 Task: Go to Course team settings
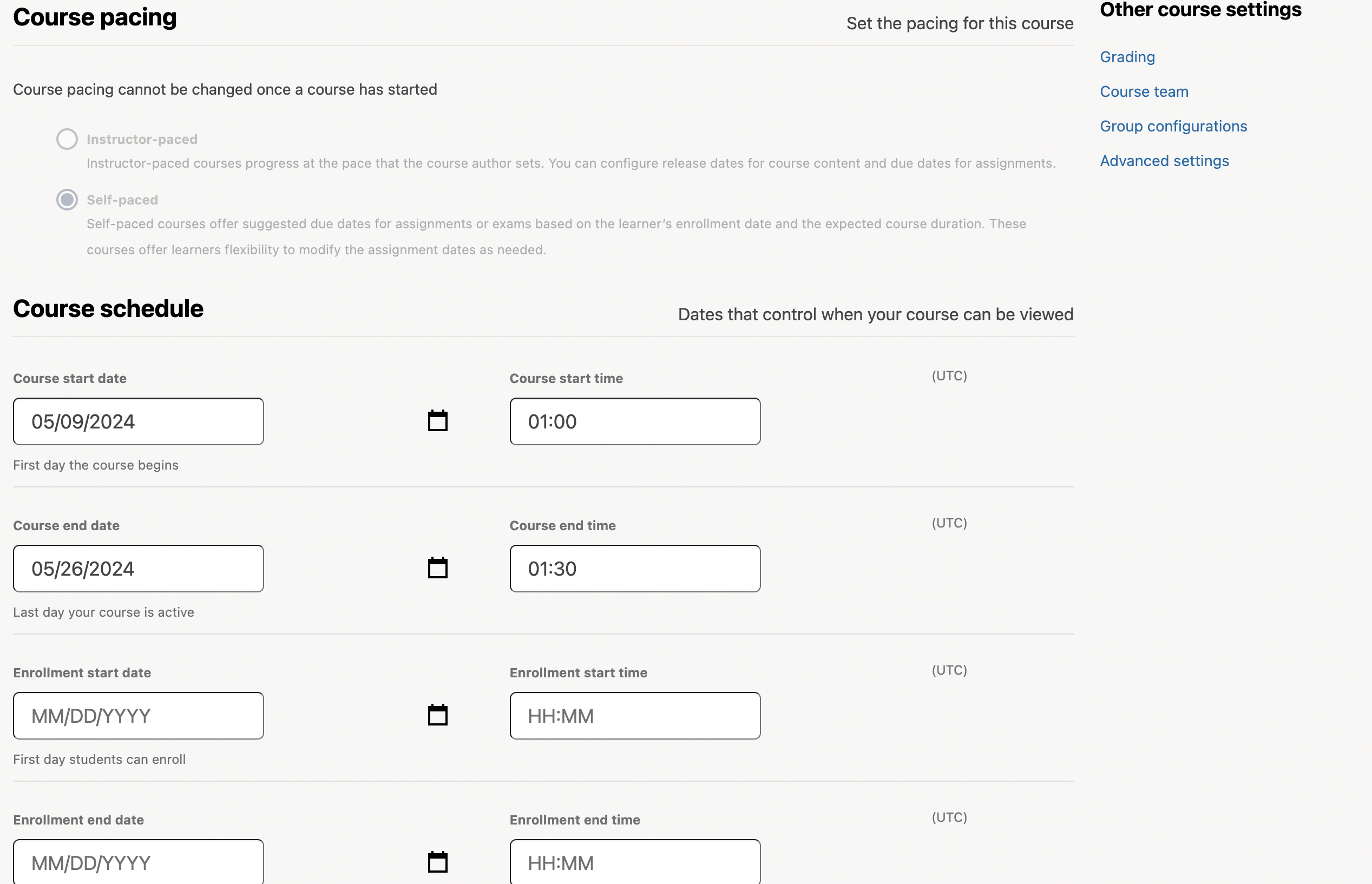point(1144,92)
